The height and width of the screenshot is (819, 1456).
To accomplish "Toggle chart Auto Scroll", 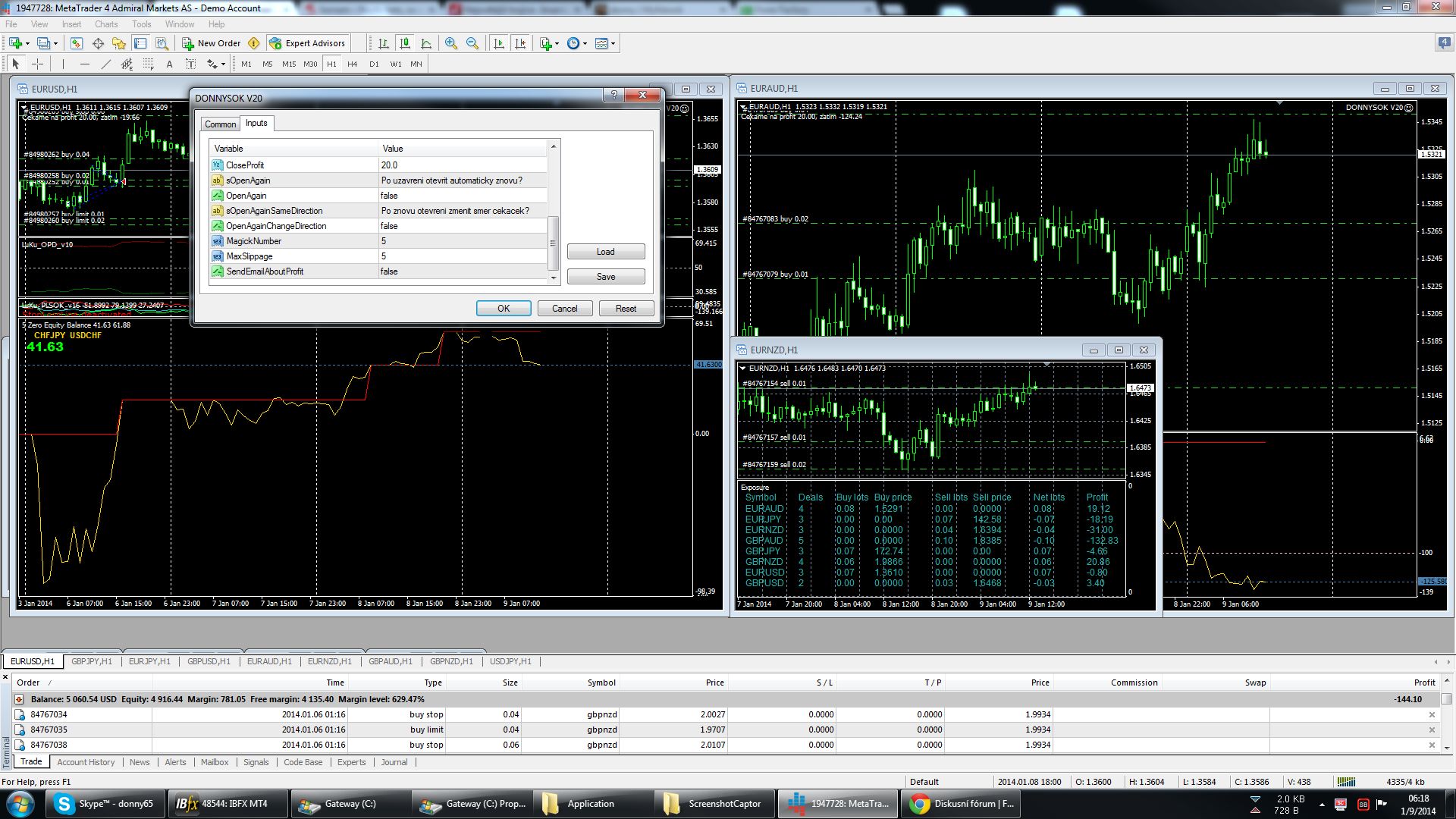I will tap(498, 43).
